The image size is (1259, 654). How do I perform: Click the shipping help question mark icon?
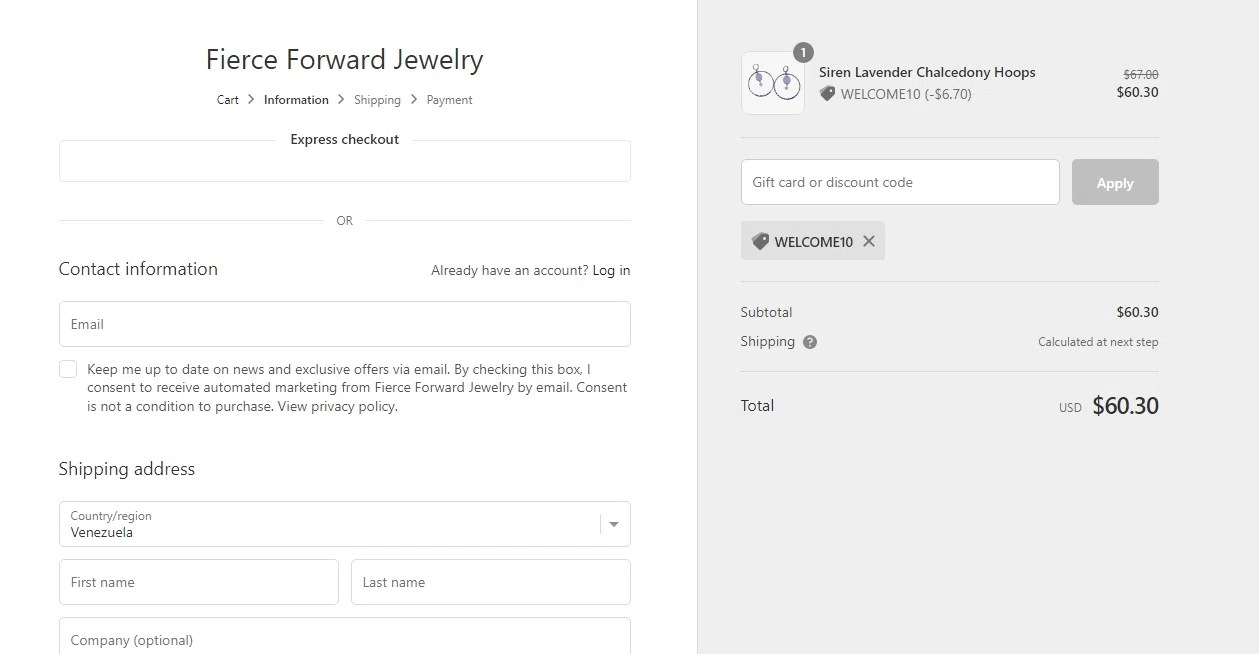pyautogui.click(x=810, y=342)
